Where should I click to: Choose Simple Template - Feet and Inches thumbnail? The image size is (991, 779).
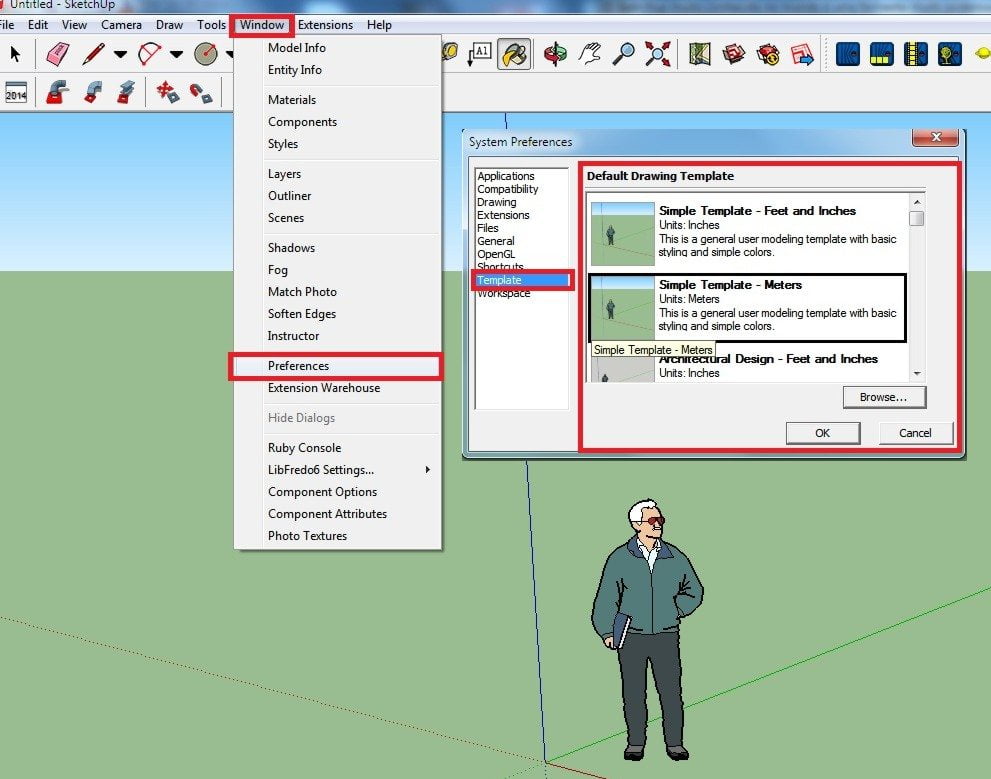(622, 234)
